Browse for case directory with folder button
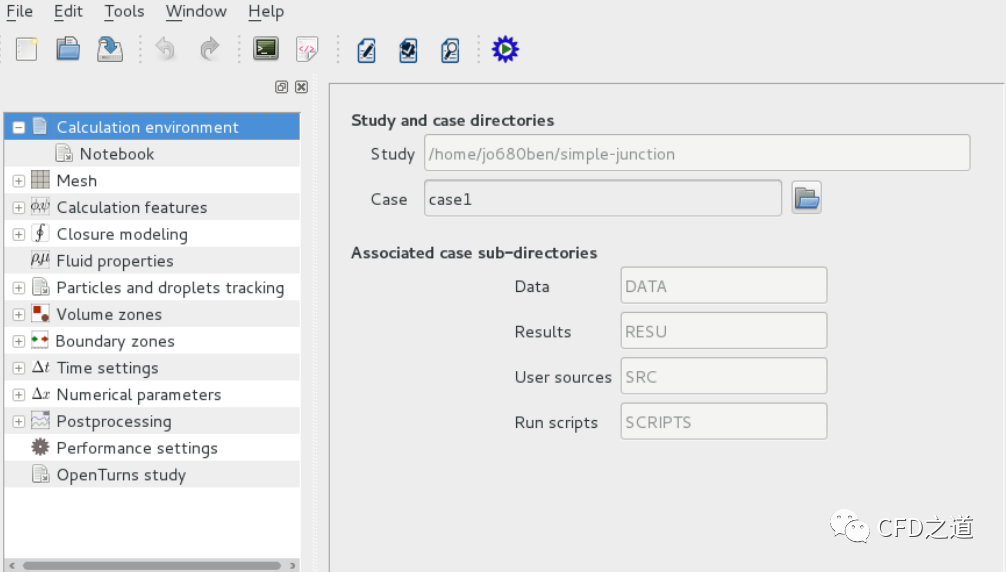The width and height of the screenshot is (1006, 572). (806, 198)
